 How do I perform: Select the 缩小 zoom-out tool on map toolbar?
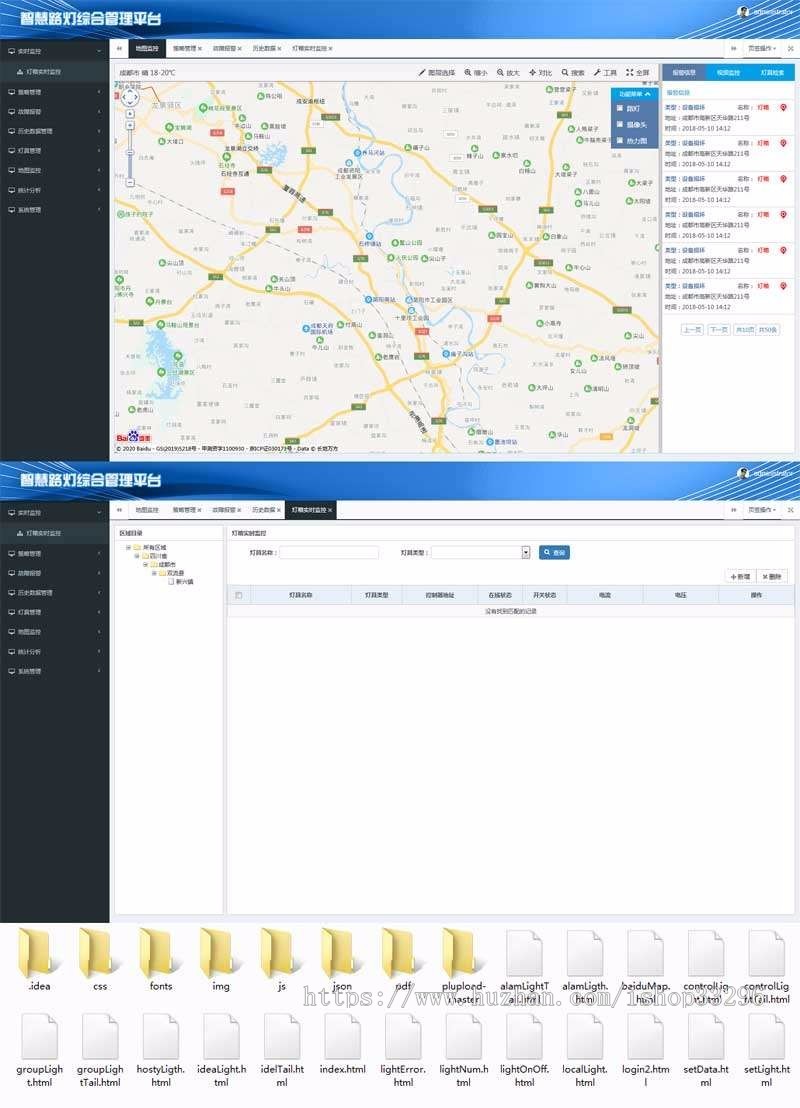473,71
